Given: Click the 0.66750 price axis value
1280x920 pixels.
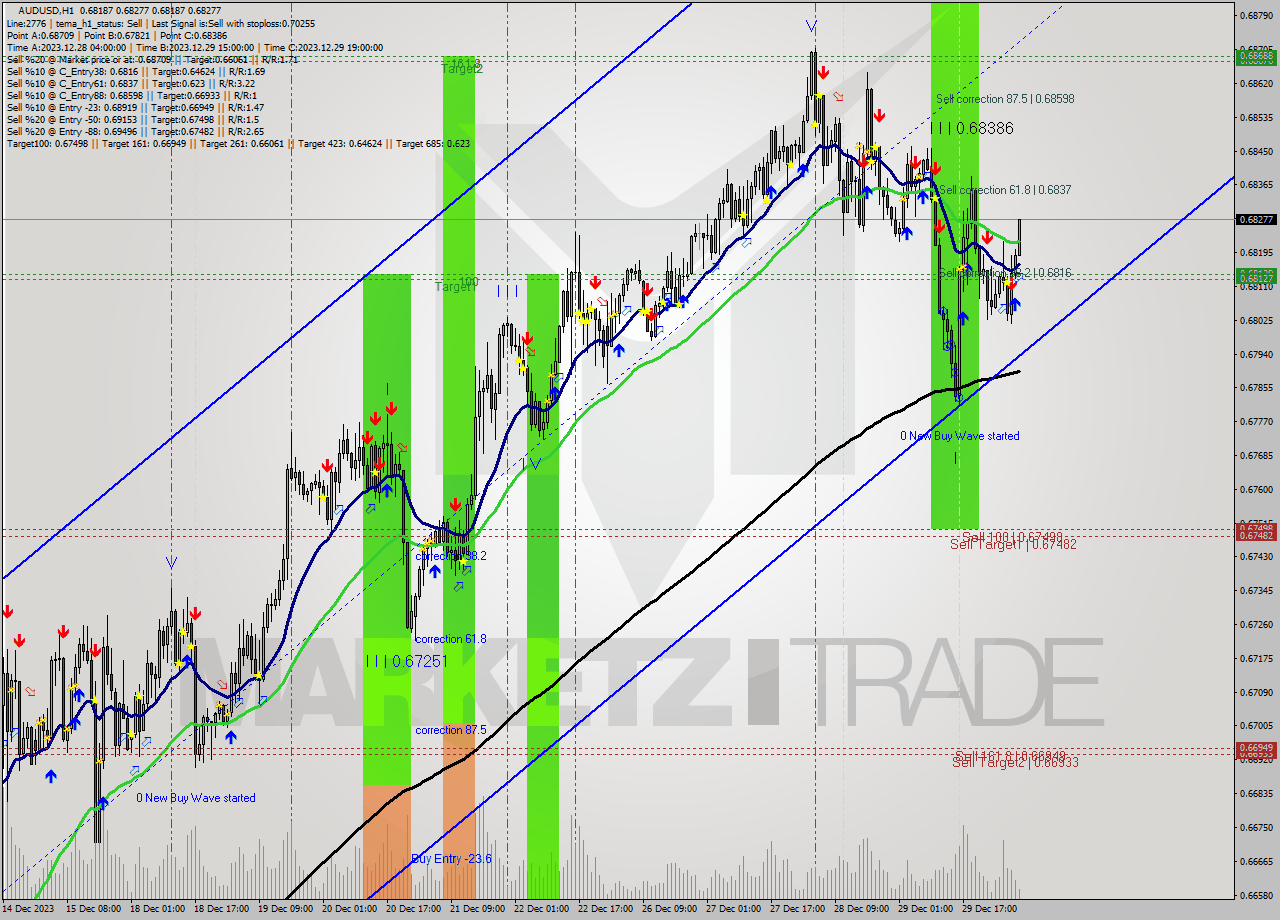Looking at the screenshot, I should [x=1256, y=827].
